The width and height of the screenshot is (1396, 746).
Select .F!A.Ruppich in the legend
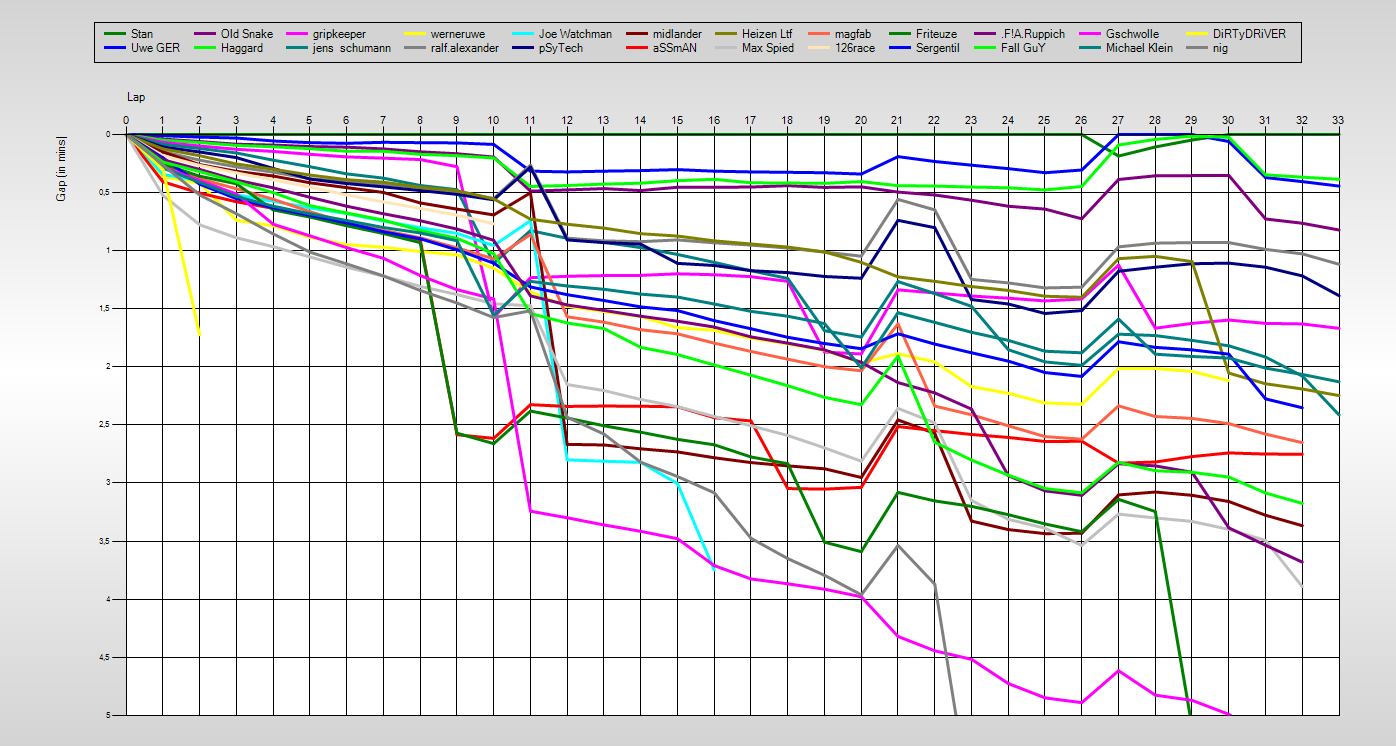point(1033,34)
